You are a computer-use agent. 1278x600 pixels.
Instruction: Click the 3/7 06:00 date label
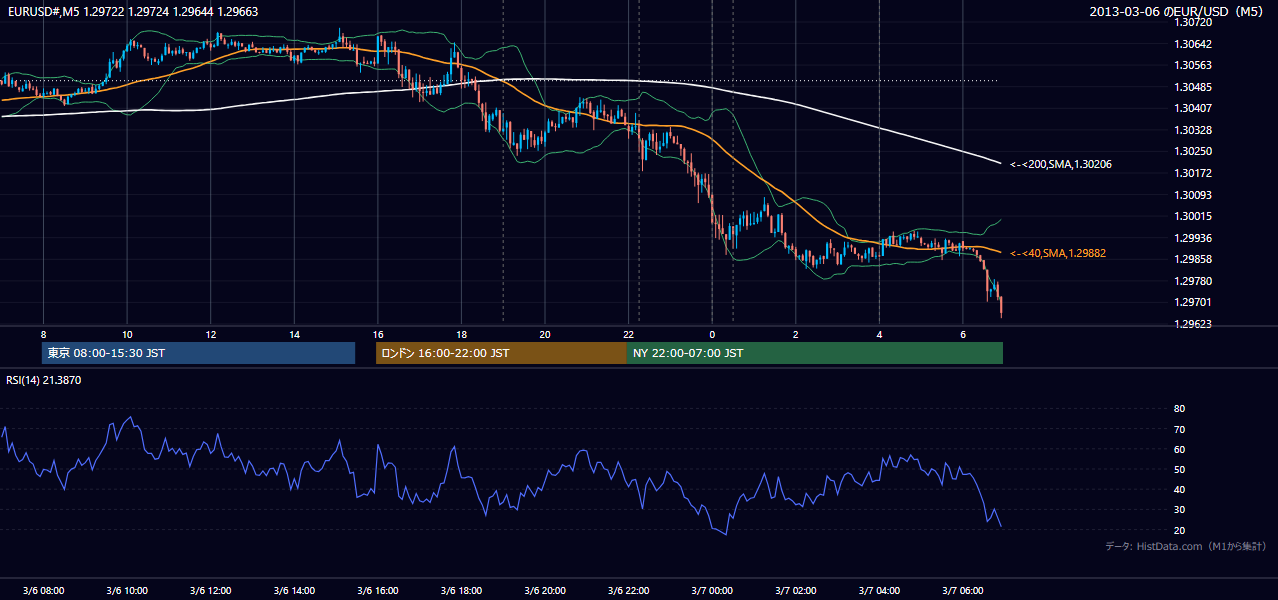[962, 590]
